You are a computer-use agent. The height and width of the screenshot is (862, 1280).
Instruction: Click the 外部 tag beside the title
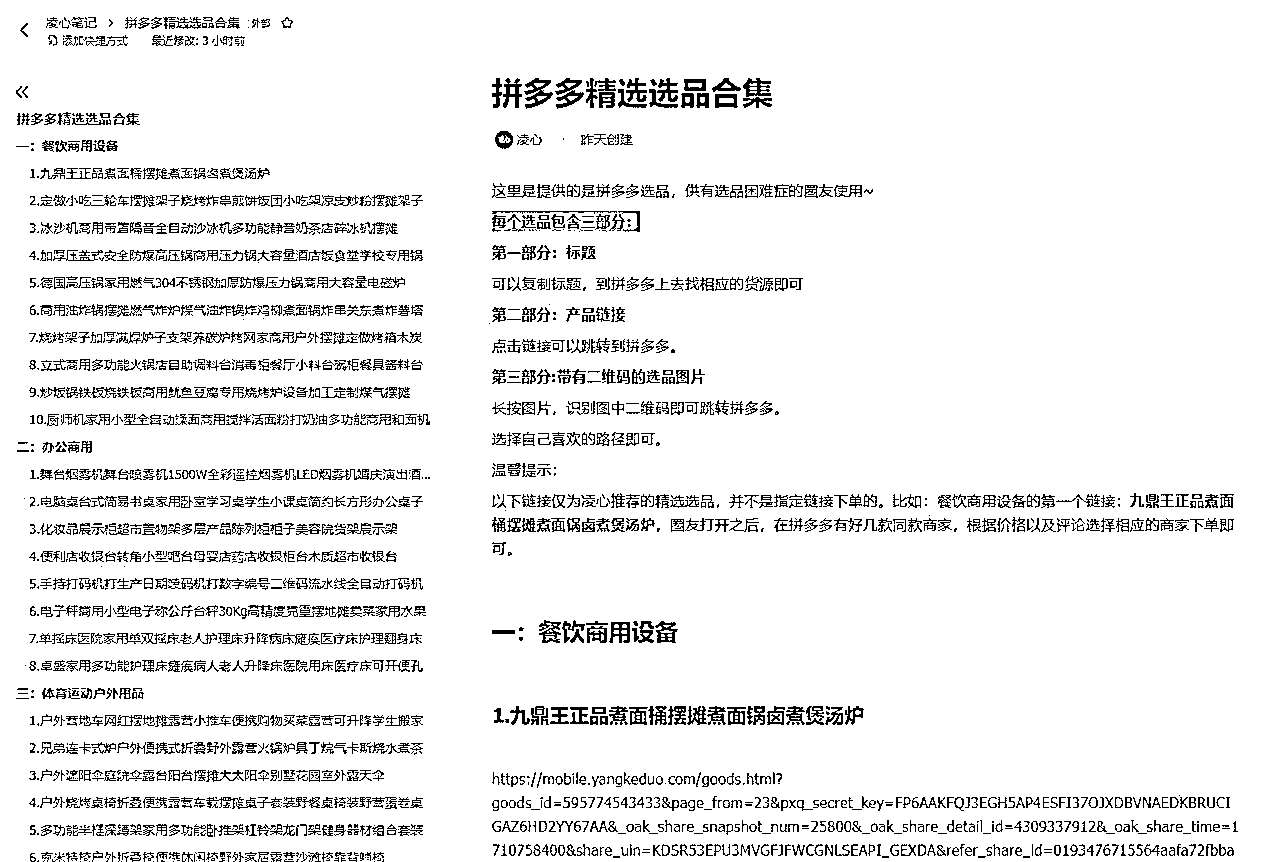(261, 22)
